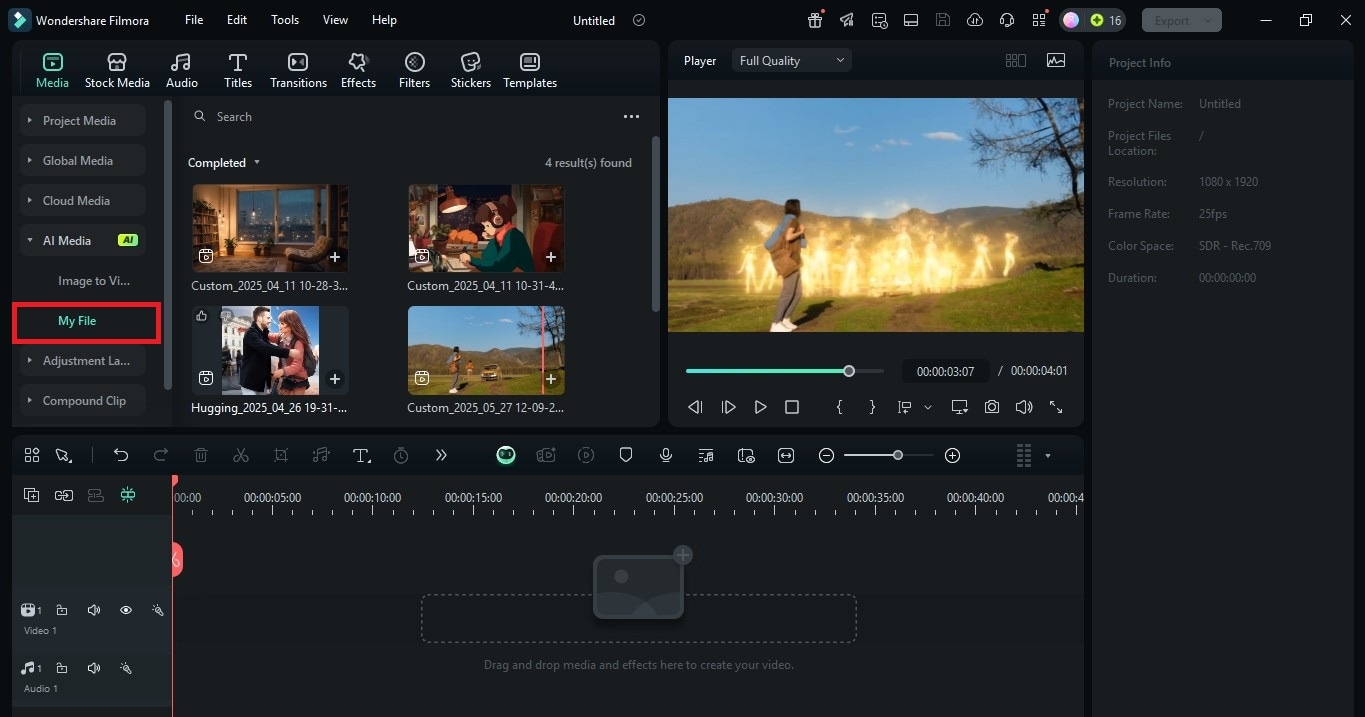Screen dimensions: 1365x717
Task: Split clip with scissors tool
Action: click(240, 455)
